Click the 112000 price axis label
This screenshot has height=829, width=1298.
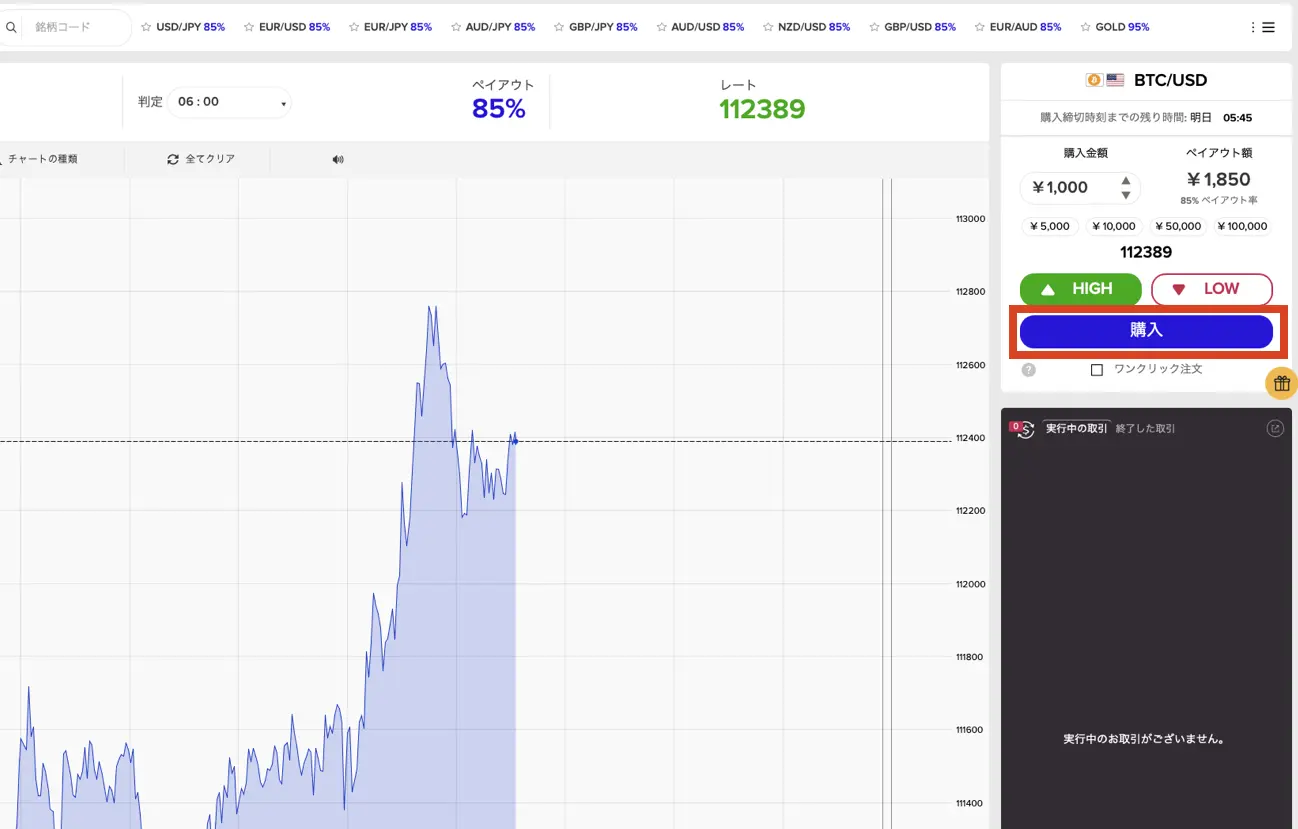tap(971, 584)
